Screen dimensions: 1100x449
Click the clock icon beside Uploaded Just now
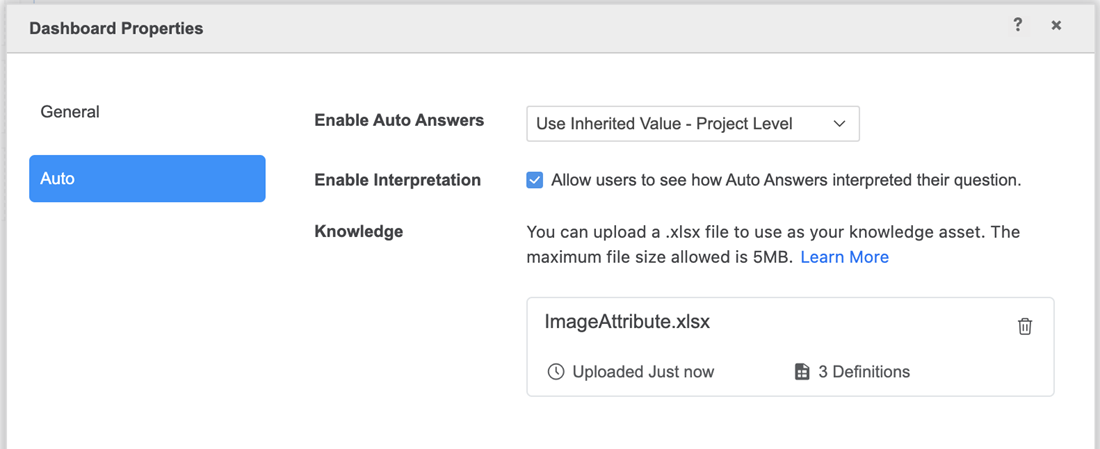(556, 372)
